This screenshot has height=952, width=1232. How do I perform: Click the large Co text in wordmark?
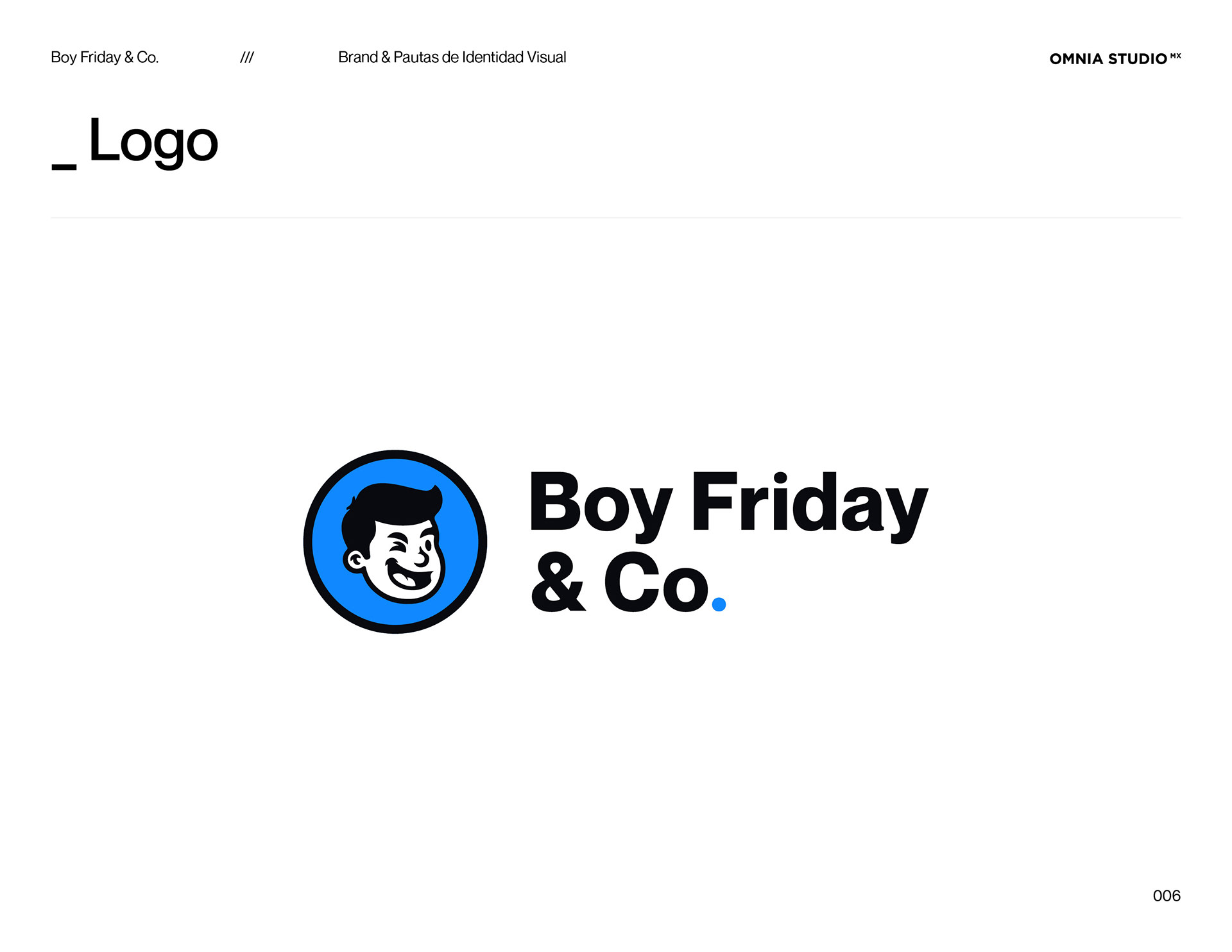pyautogui.click(x=656, y=583)
